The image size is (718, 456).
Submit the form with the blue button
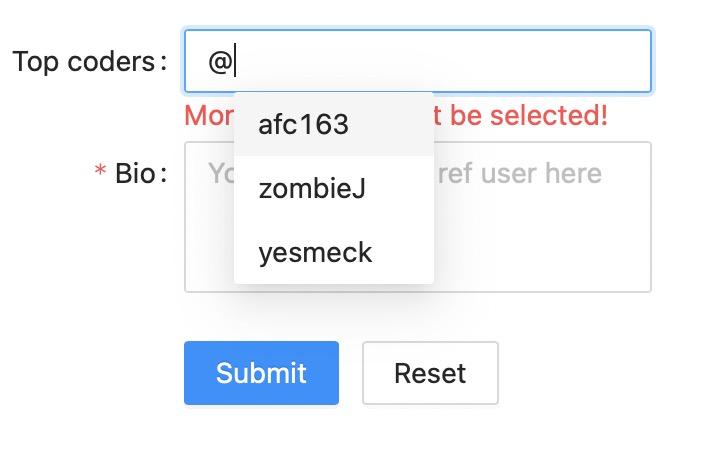pyautogui.click(x=261, y=373)
